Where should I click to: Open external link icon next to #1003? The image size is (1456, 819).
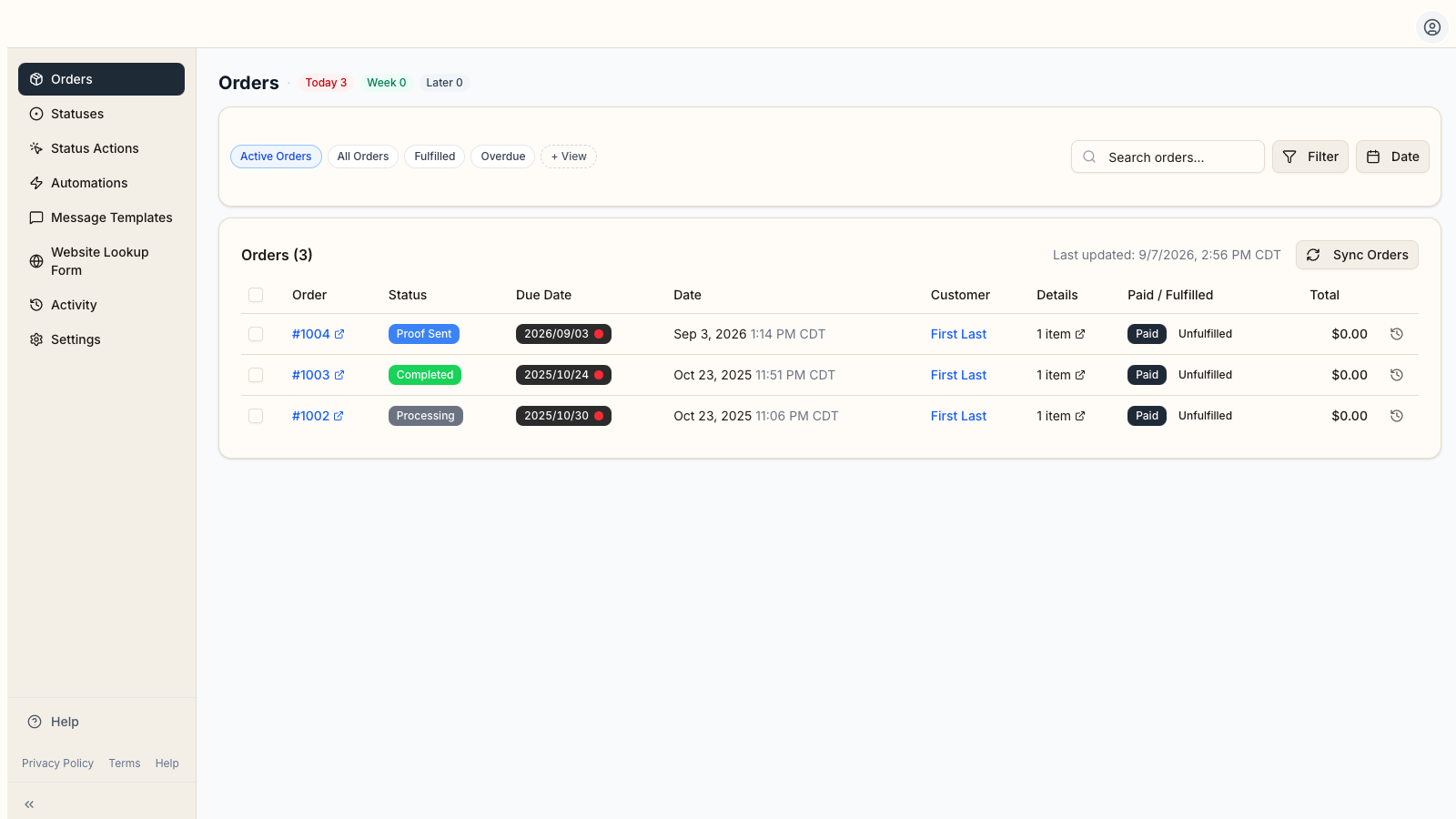pos(339,375)
